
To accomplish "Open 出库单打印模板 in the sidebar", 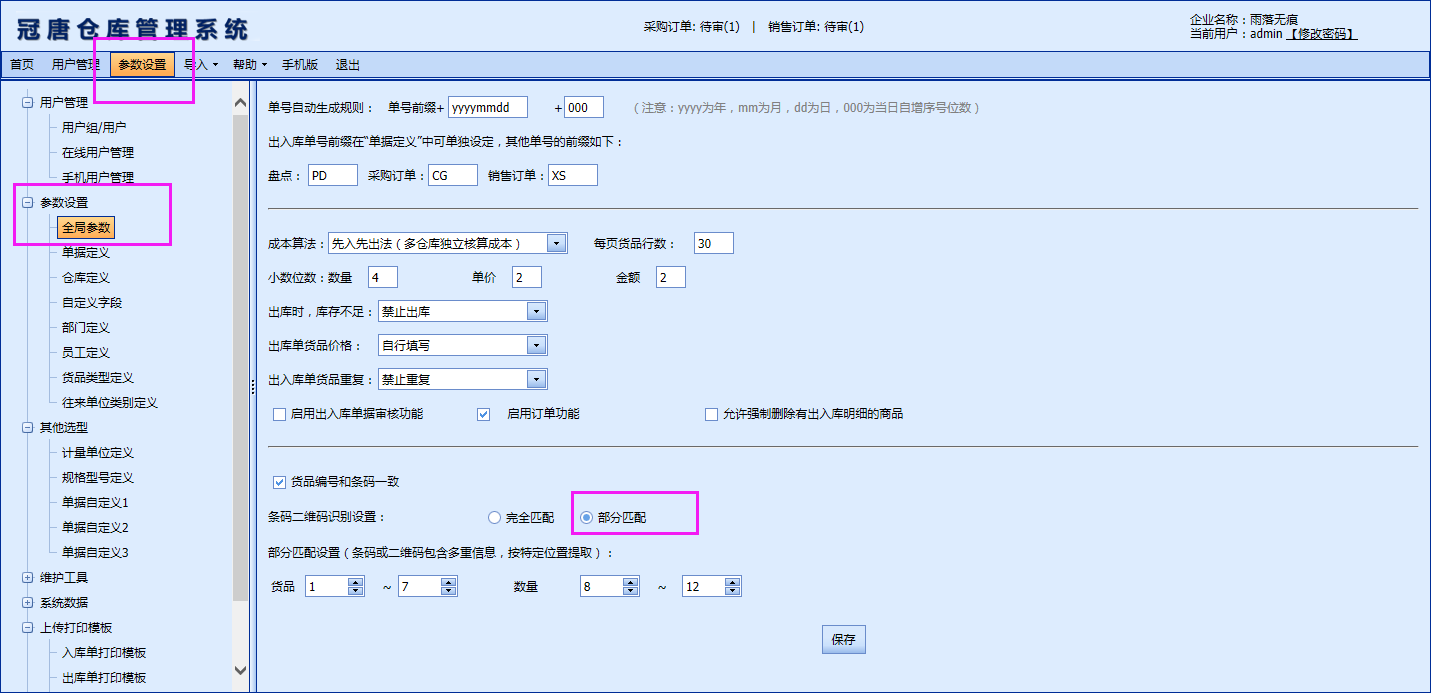I will point(104,677).
